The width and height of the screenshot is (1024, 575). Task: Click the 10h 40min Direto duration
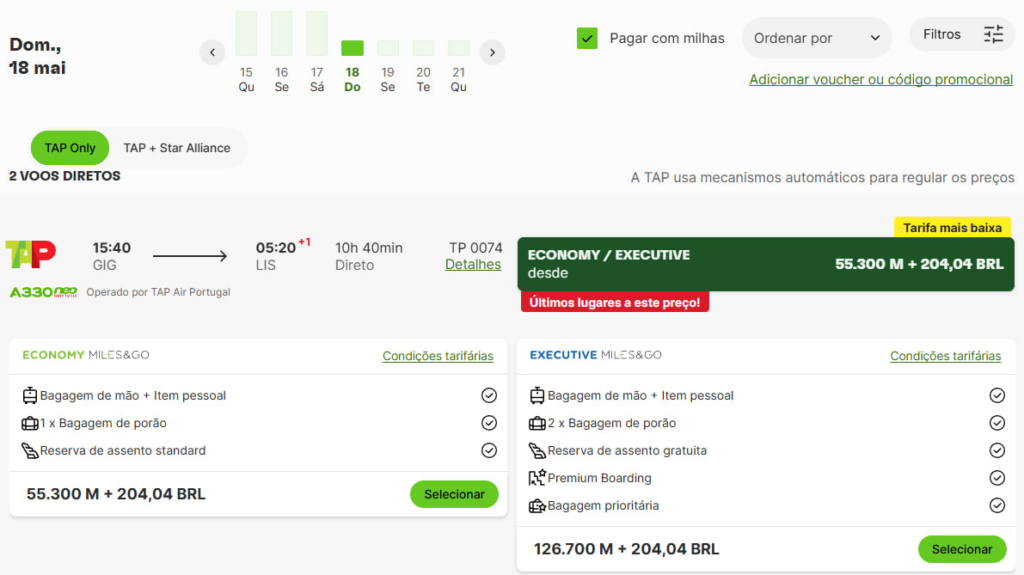[368, 256]
